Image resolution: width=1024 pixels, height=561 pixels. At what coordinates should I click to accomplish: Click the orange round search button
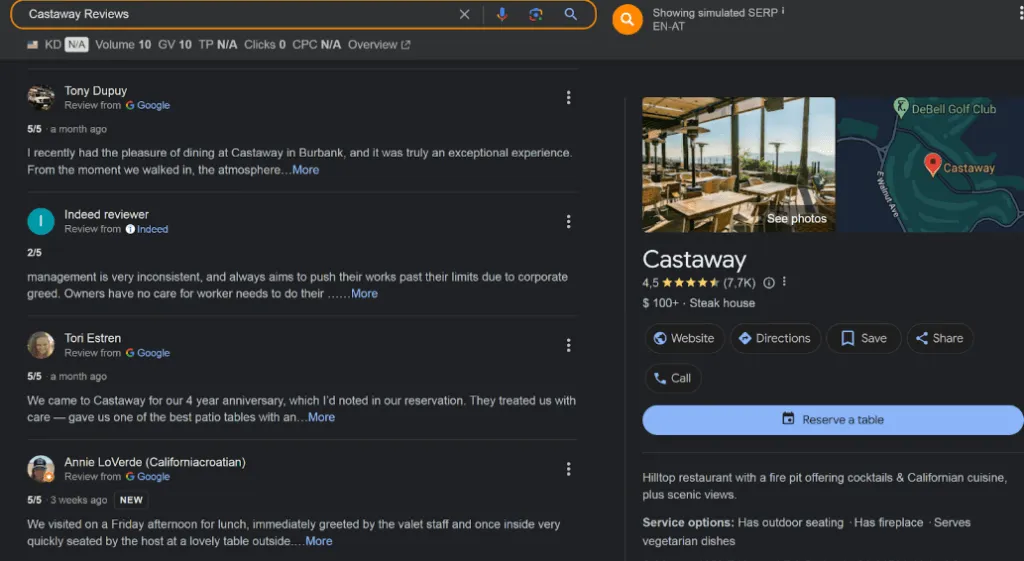(627, 20)
